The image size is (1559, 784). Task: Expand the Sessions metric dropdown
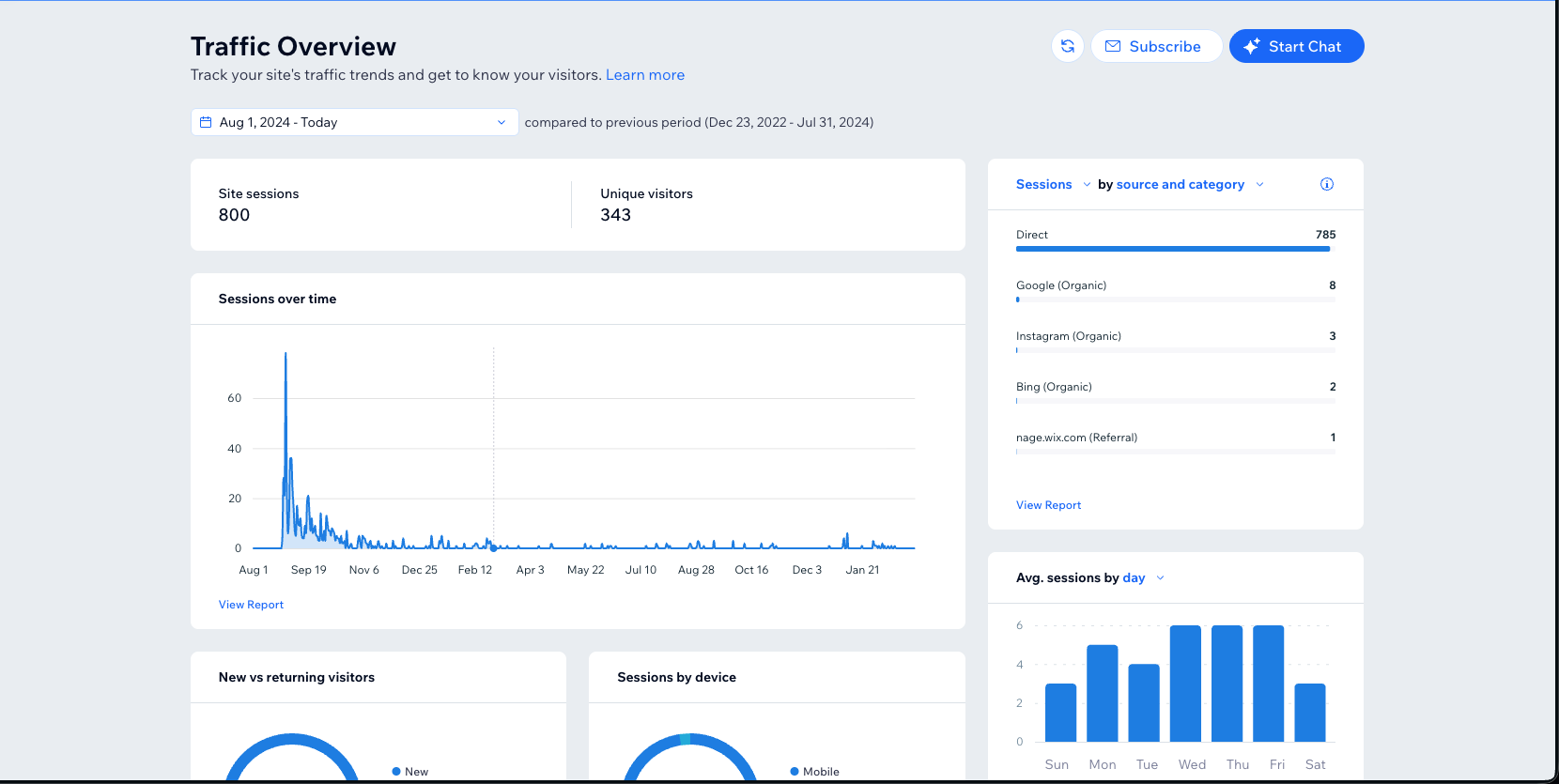pos(1053,184)
